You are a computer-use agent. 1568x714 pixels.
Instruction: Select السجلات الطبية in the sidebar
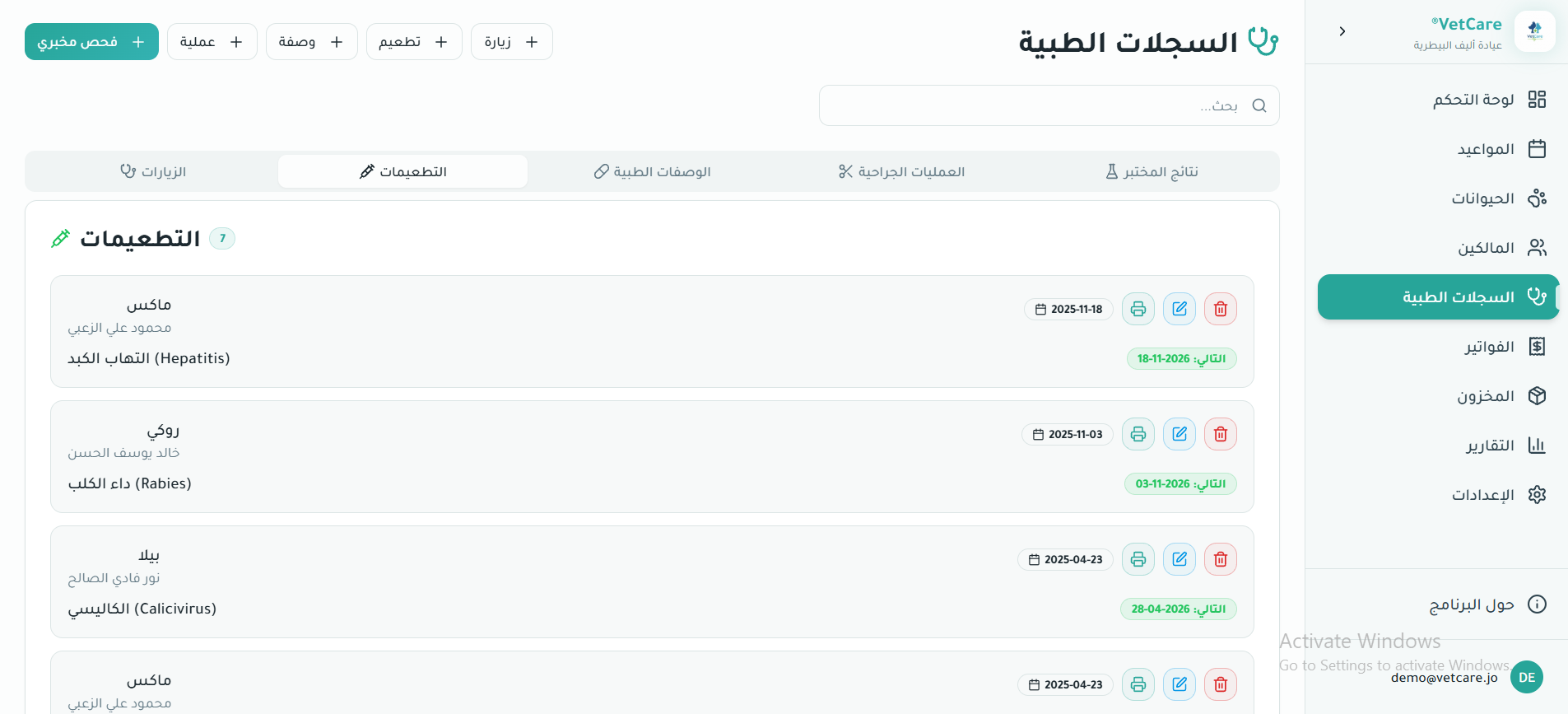1438,297
